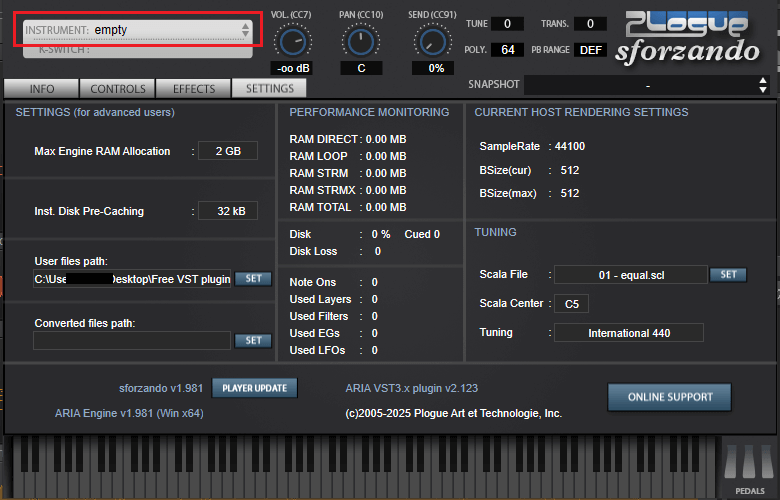Click the Disk Loss readout
Image resolution: width=780 pixels, height=500 pixels.
click(335, 251)
